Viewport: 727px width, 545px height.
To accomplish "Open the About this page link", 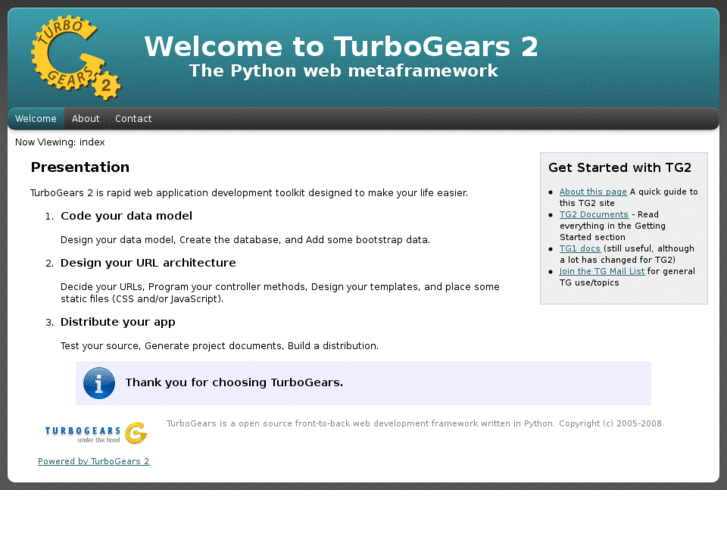I will [x=593, y=192].
